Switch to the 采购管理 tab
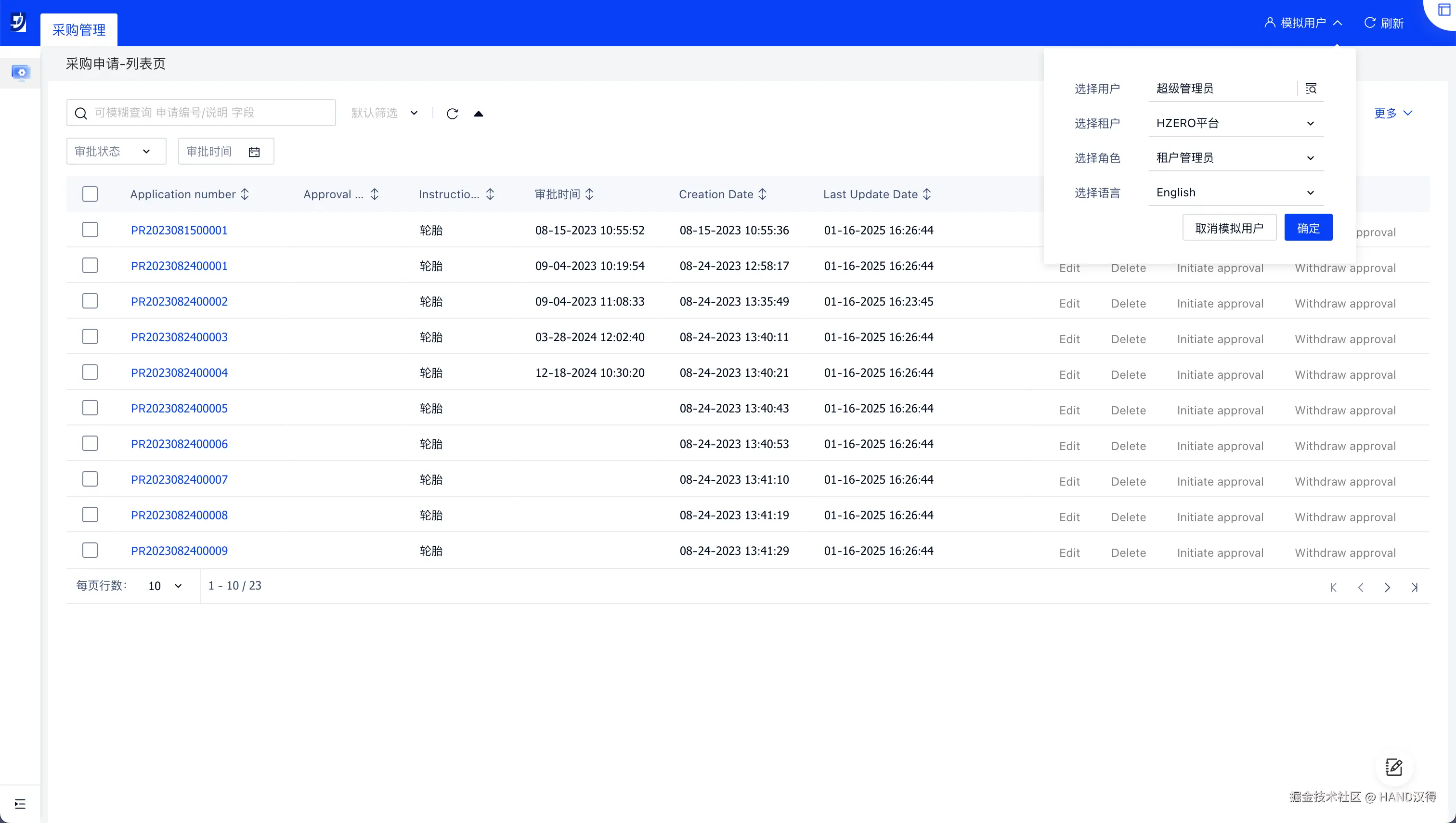 tap(78, 29)
